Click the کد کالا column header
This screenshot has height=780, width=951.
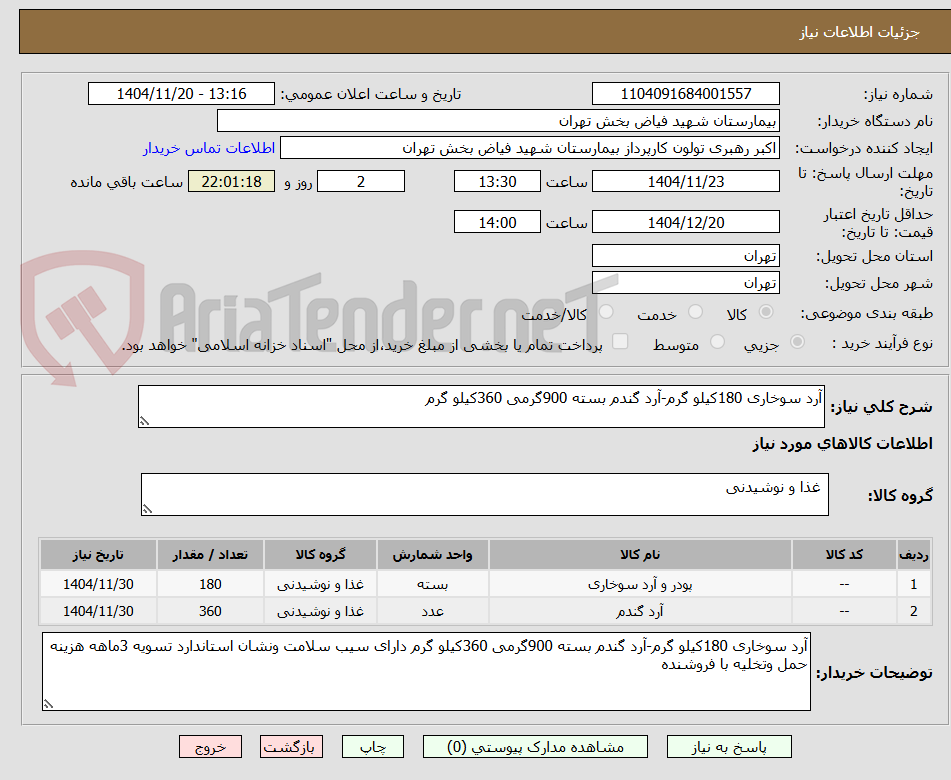(844, 554)
